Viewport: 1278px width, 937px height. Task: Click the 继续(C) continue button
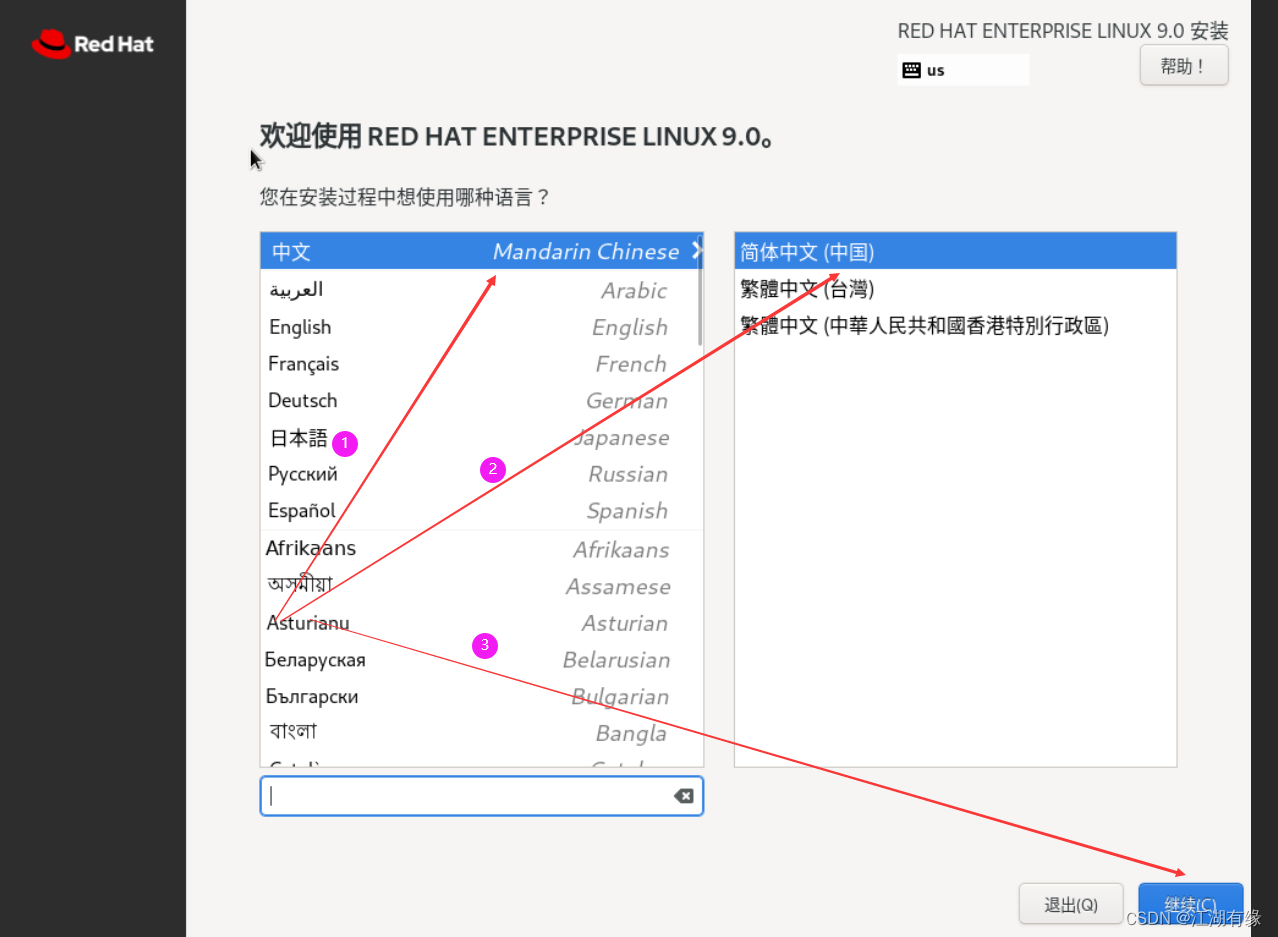1190,903
